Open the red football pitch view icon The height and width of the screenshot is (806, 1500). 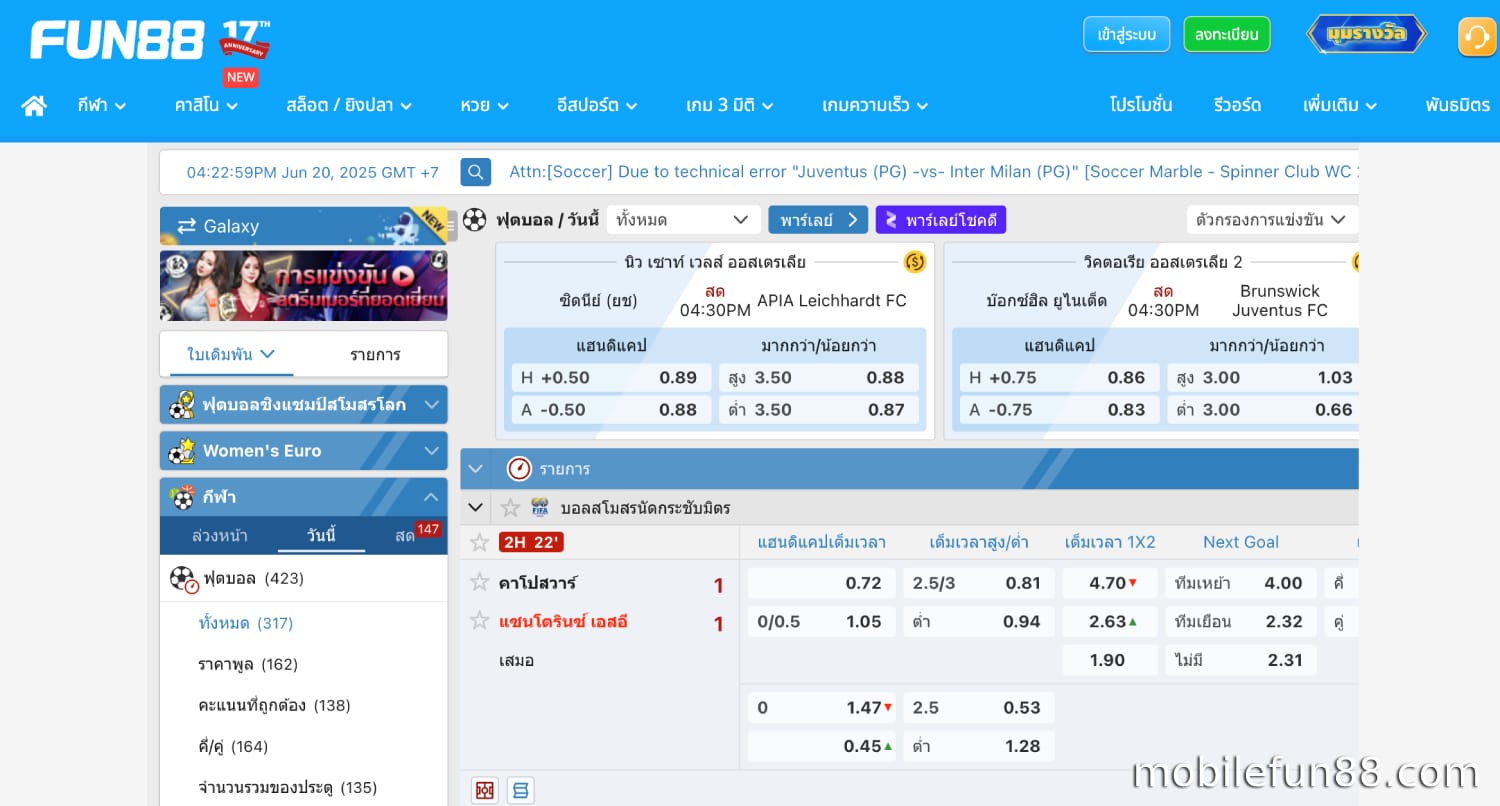click(x=485, y=790)
